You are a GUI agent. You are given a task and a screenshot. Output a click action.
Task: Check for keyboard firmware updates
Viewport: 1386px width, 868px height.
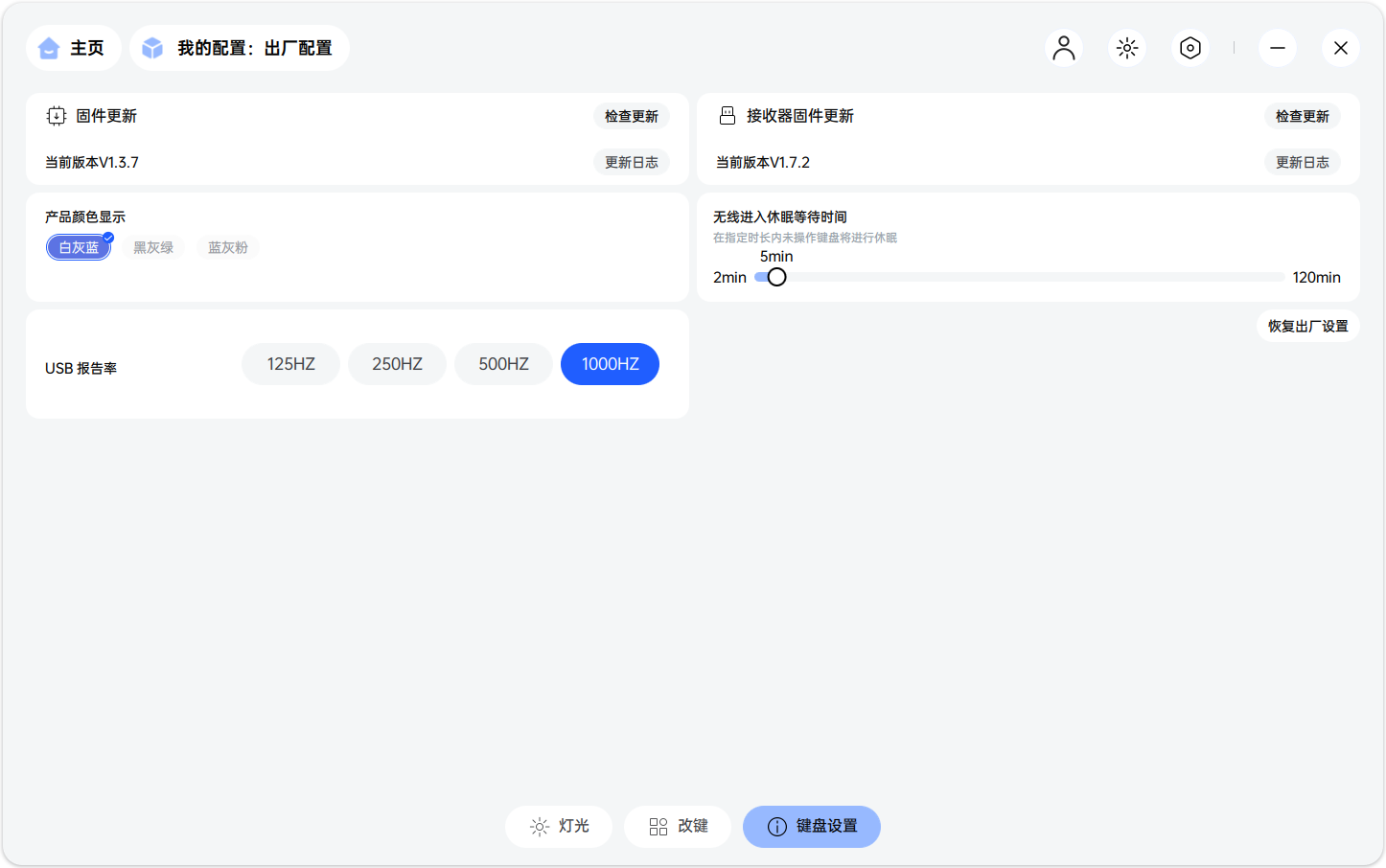click(x=631, y=116)
